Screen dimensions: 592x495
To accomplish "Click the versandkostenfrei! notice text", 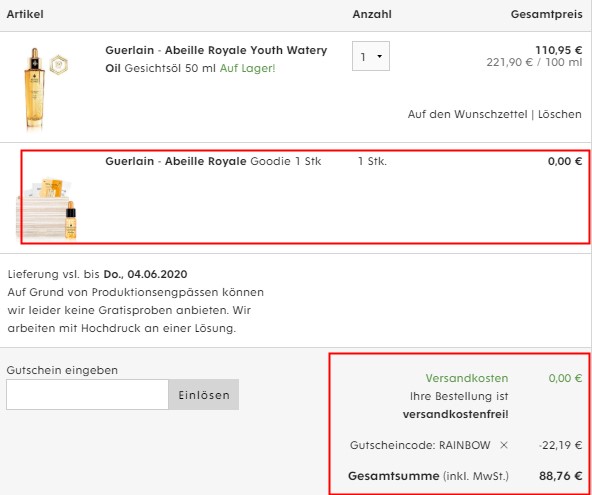I will (455, 414).
